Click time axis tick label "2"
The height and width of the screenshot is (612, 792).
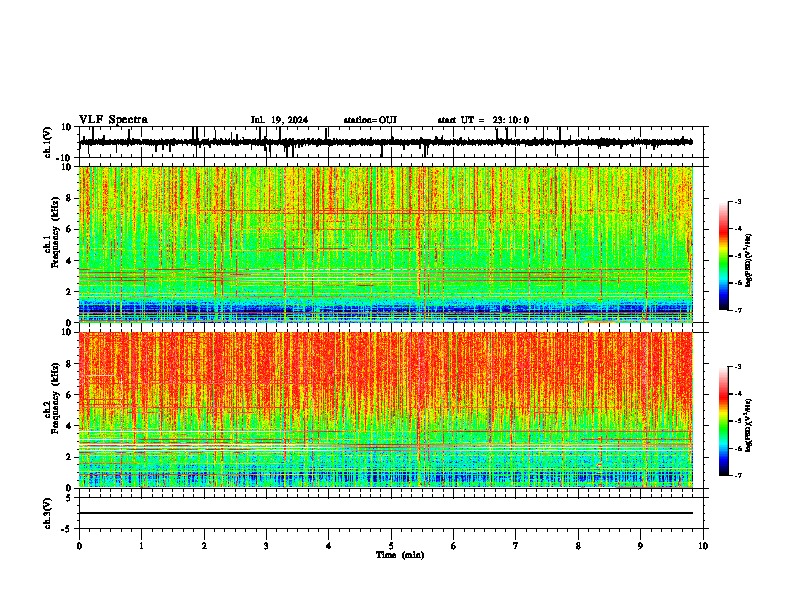pyautogui.click(x=204, y=546)
